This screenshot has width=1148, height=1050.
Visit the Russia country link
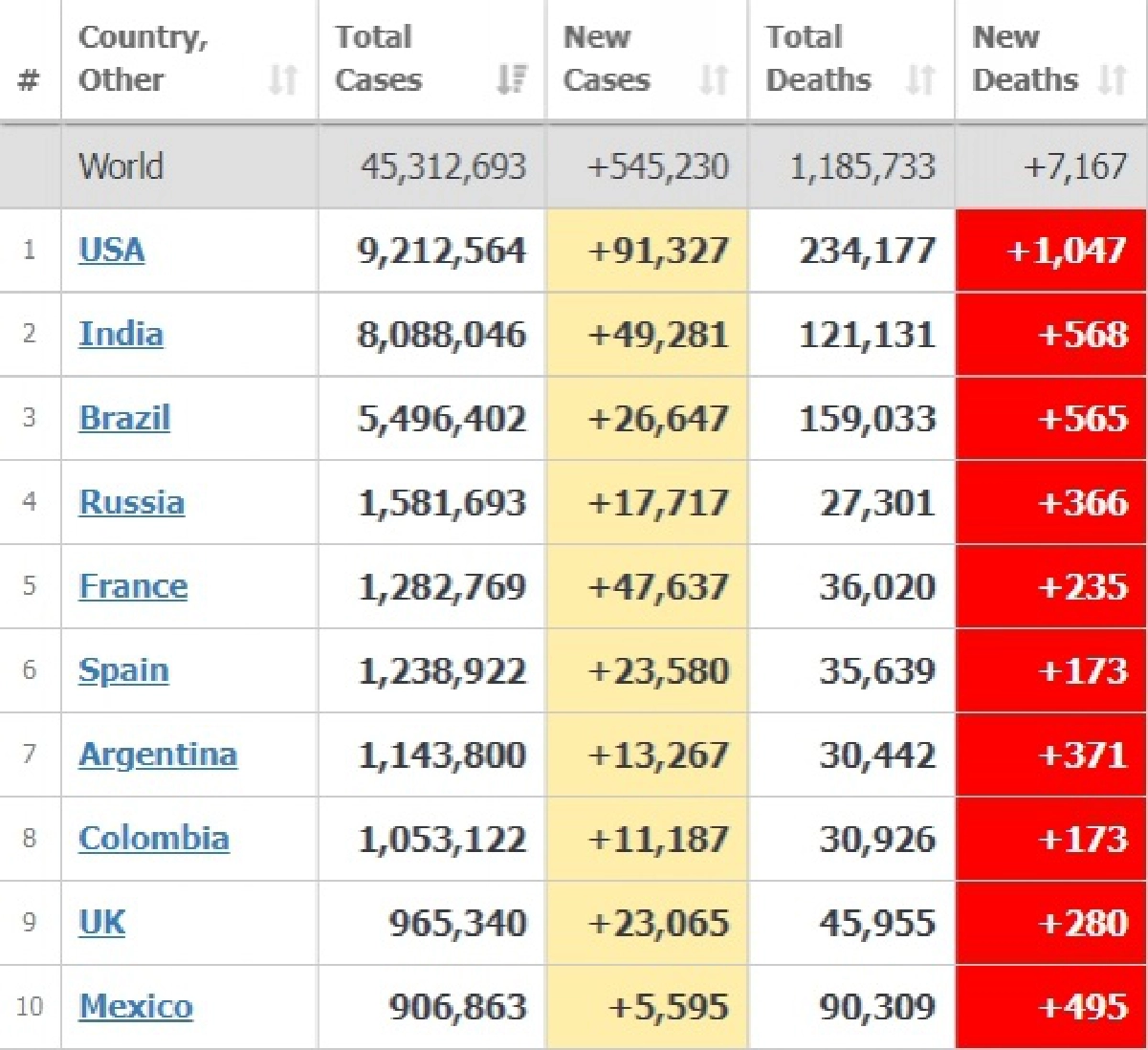pyautogui.click(x=131, y=503)
